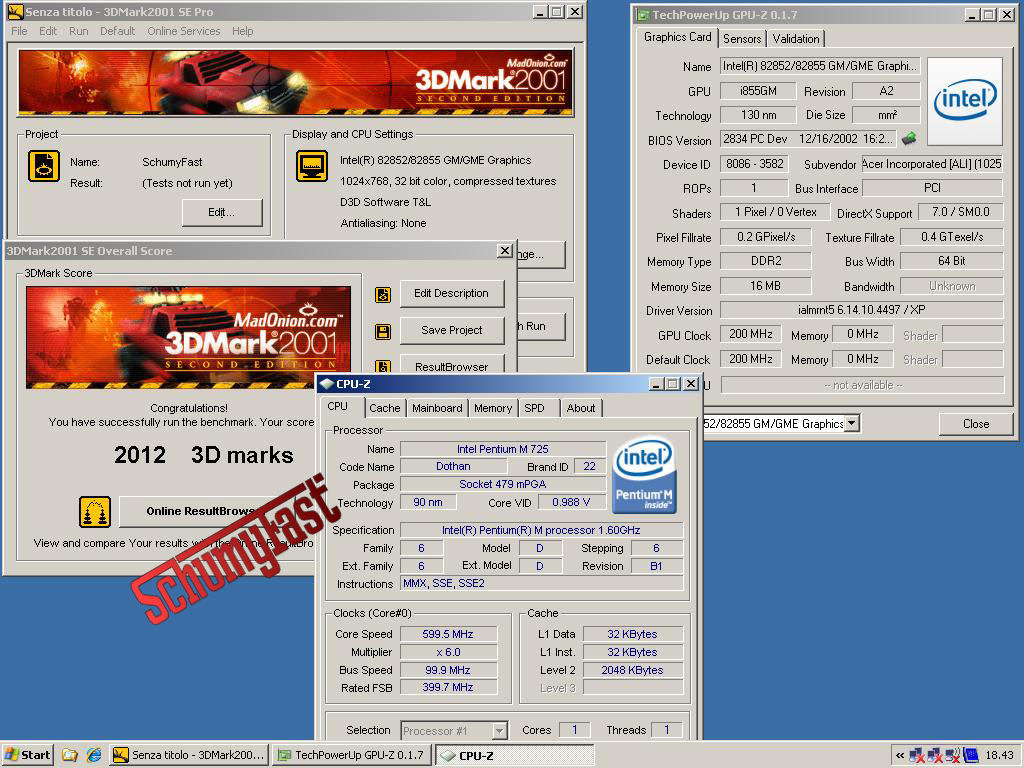The width and height of the screenshot is (1024, 768).
Task: Click the 3DMark2001 taskbar button
Action: (x=189, y=755)
